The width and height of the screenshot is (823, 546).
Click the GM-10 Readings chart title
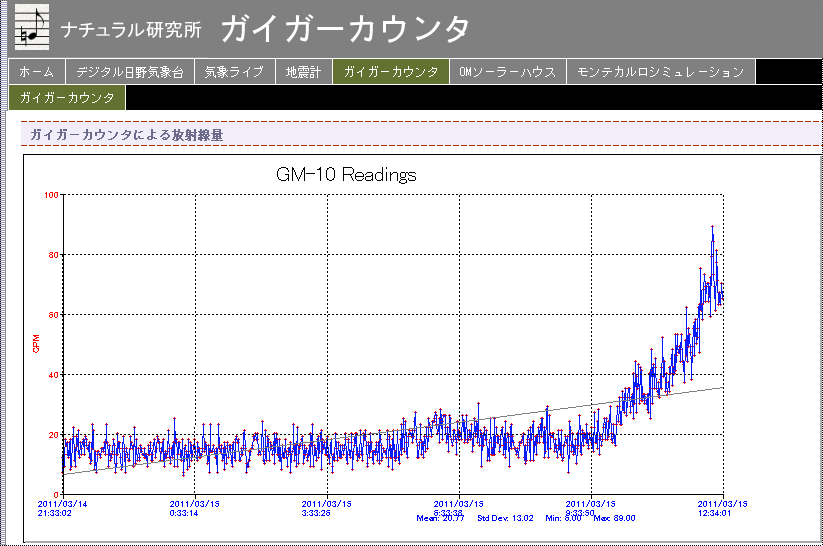[x=346, y=174]
